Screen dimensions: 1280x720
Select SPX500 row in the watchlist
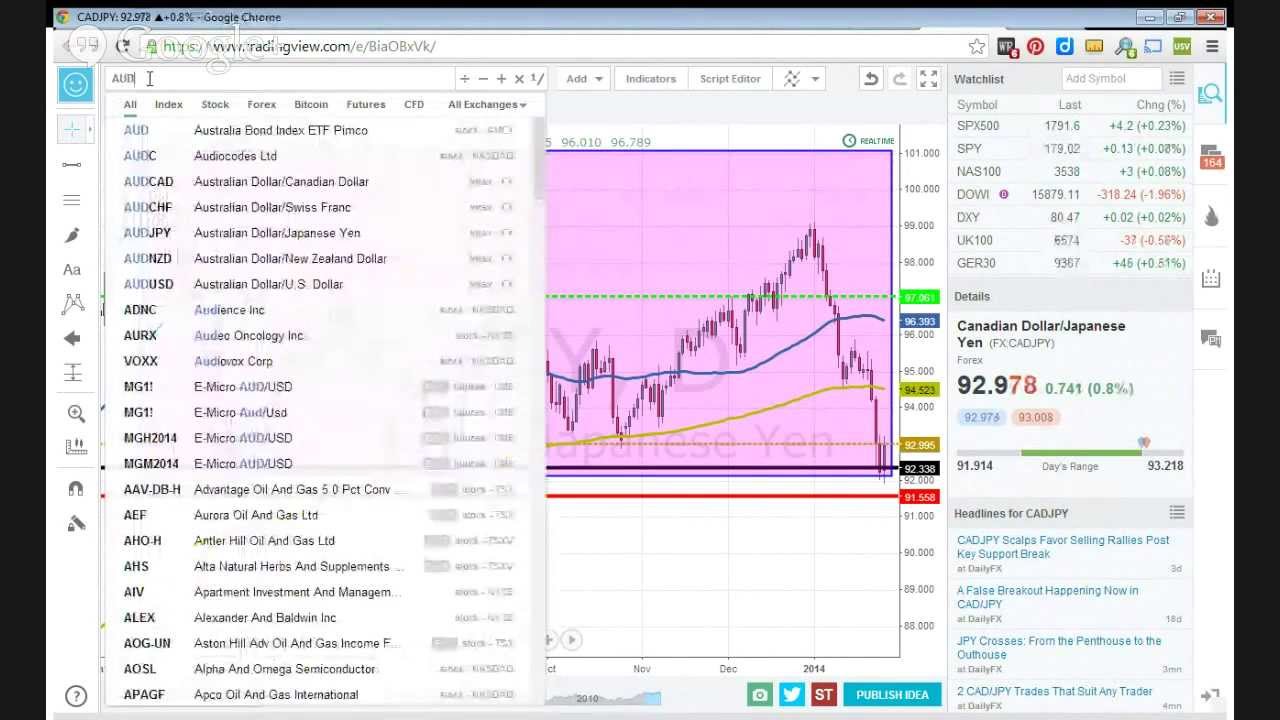(1070, 126)
